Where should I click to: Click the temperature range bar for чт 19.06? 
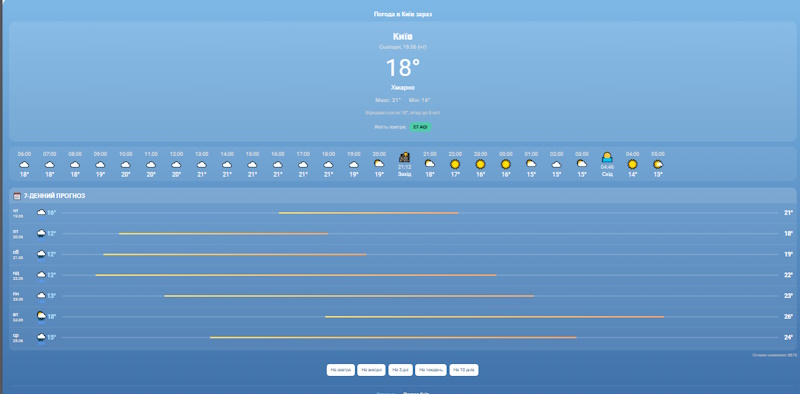[x=368, y=213]
